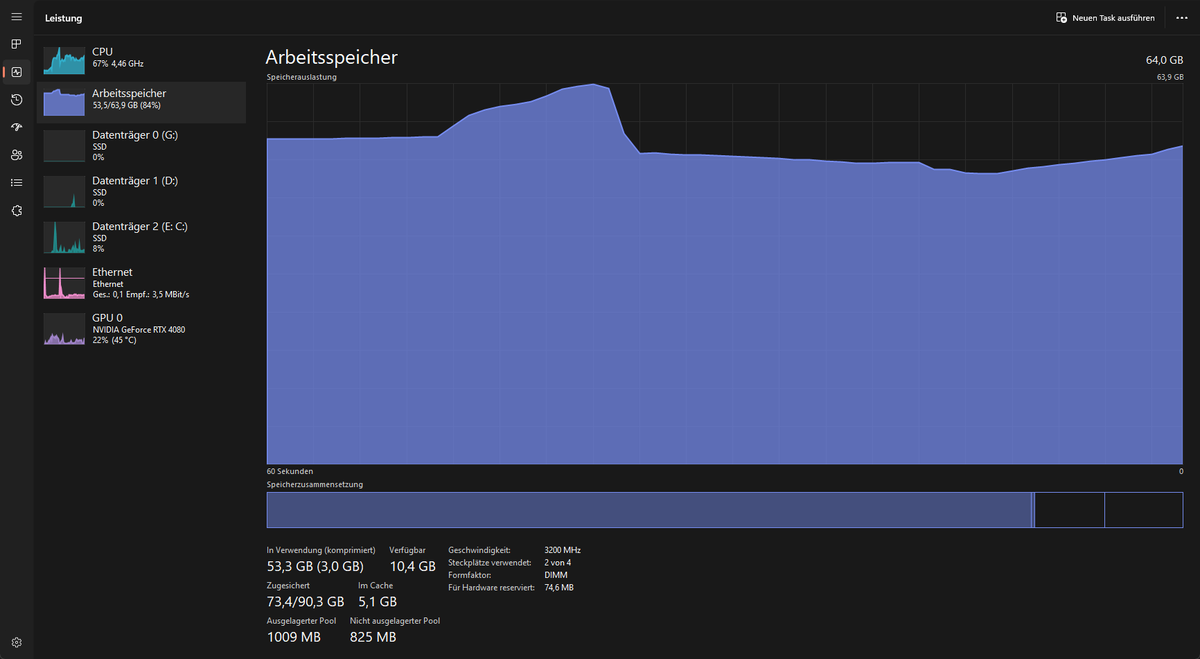Click the '64,0 GB' total memory value
This screenshot has width=1200, height=659.
point(1164,60)
